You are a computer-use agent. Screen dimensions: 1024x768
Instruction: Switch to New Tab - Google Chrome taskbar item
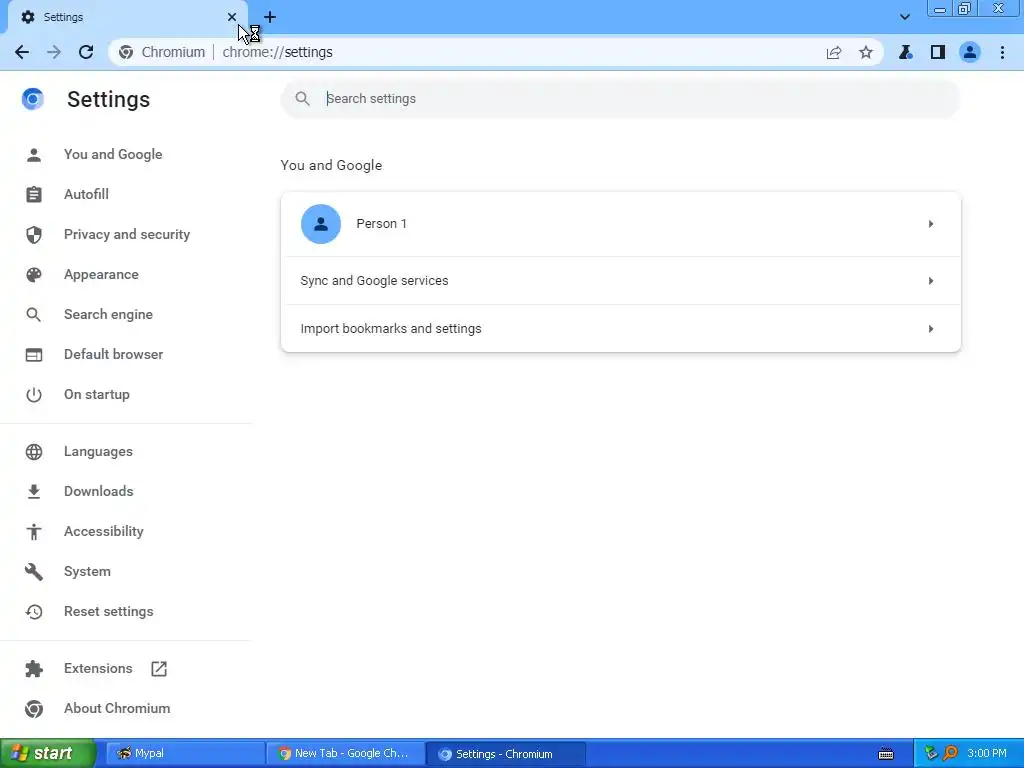(345, 754)
